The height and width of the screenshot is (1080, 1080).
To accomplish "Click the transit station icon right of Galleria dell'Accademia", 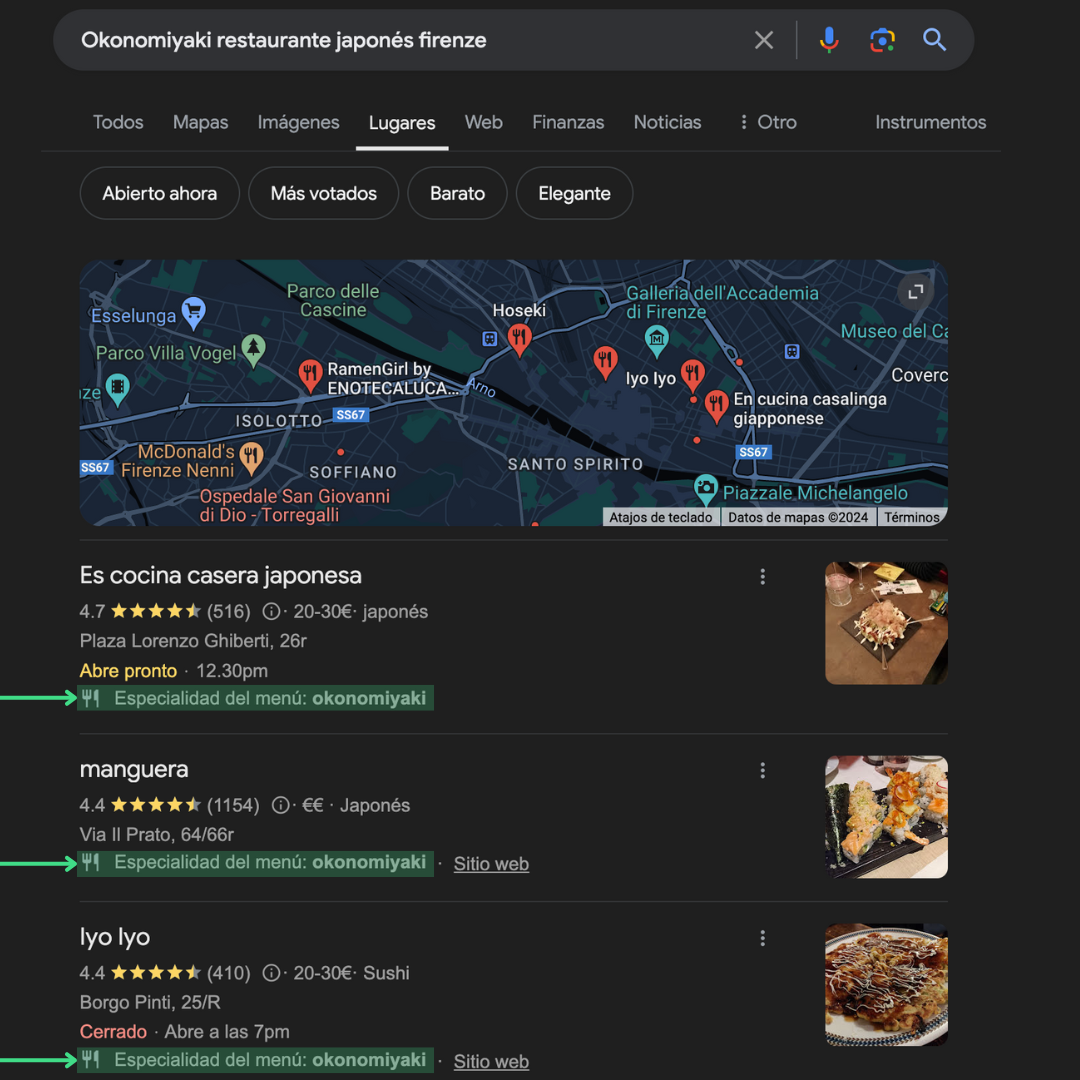I will click(x=792, y=352).
